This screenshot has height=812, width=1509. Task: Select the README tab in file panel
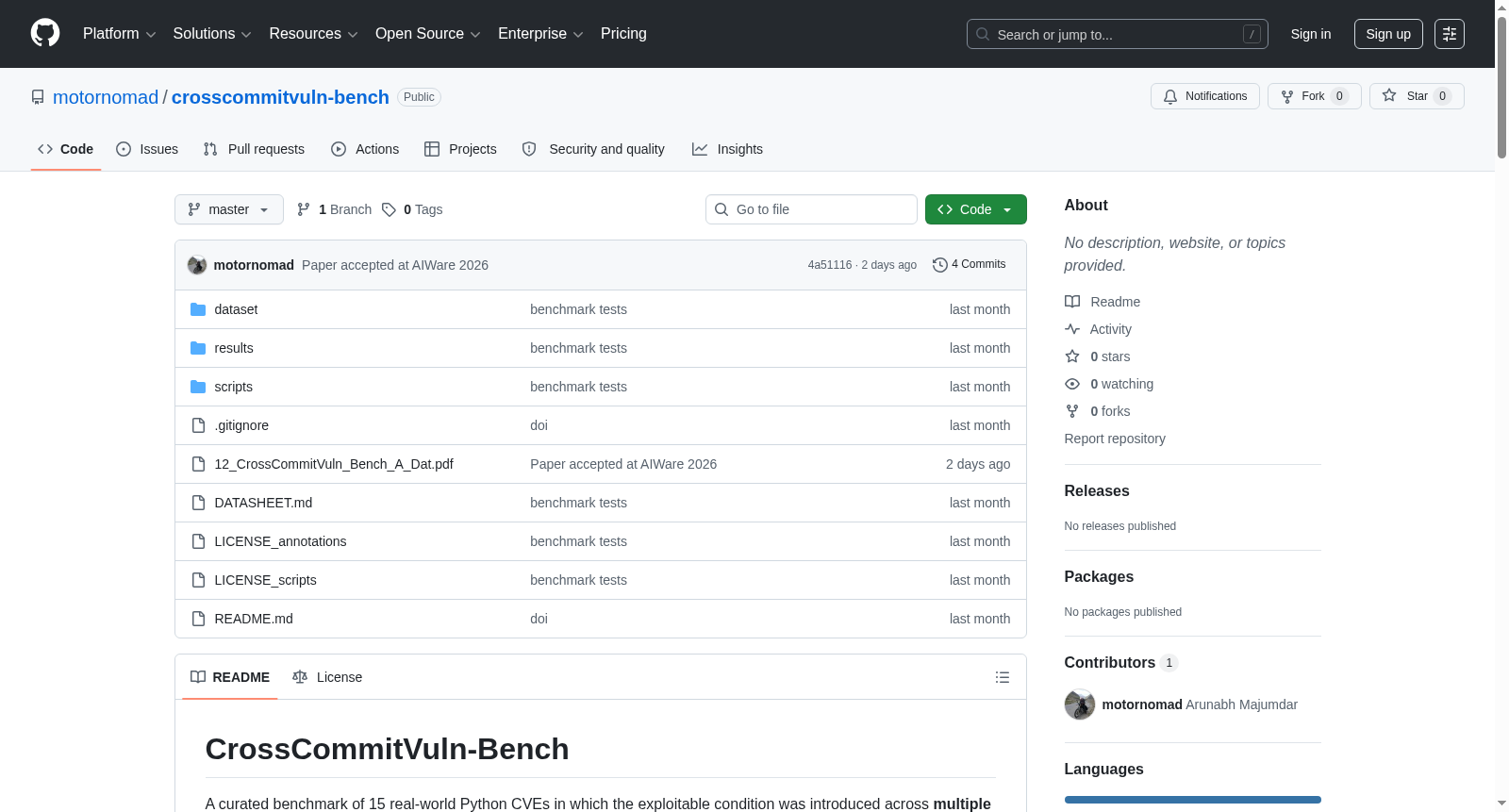pyautogui.click(x=230, y=677)
